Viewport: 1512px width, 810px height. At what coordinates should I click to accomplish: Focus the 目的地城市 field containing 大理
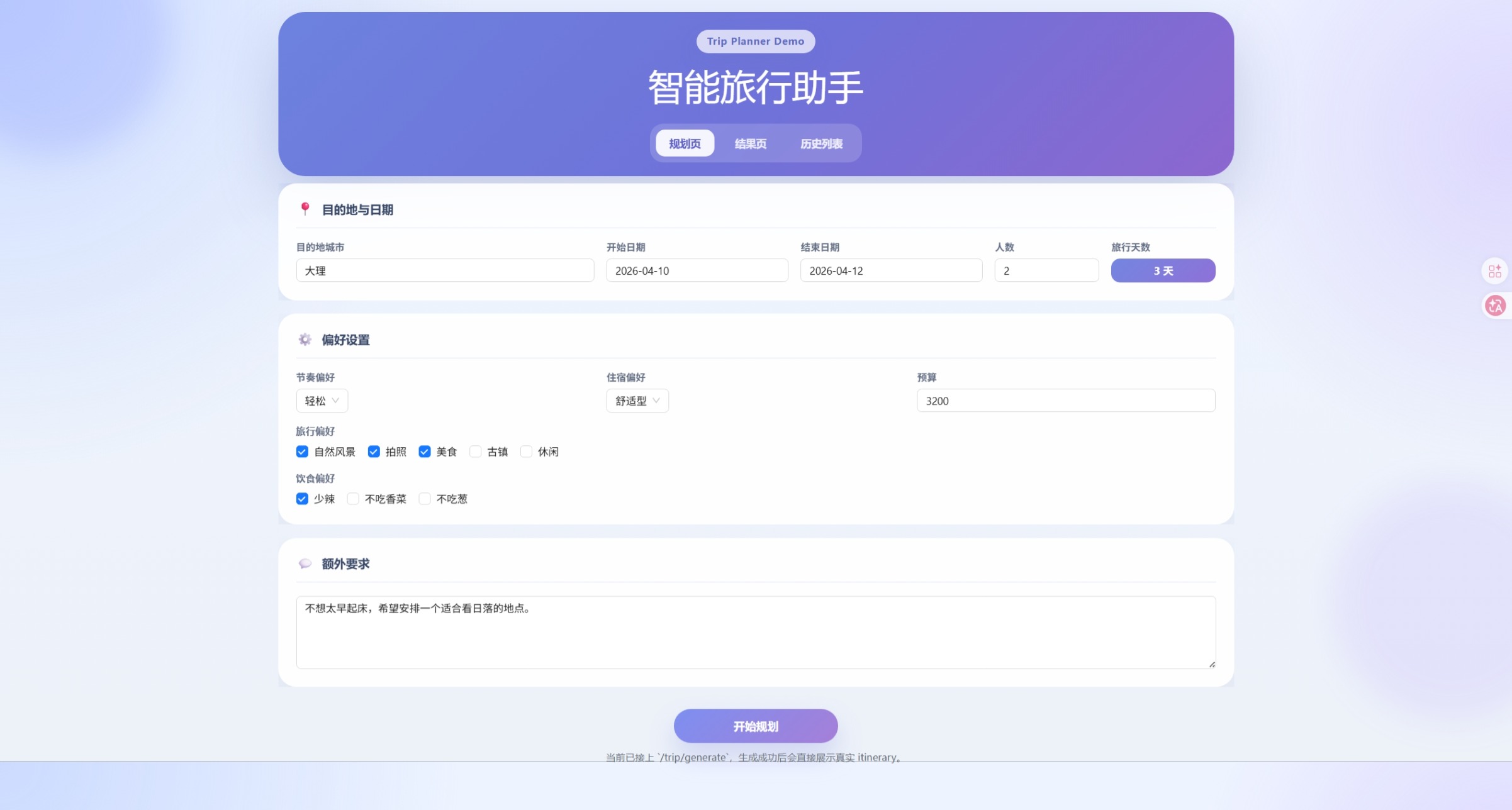pos(445,270)
